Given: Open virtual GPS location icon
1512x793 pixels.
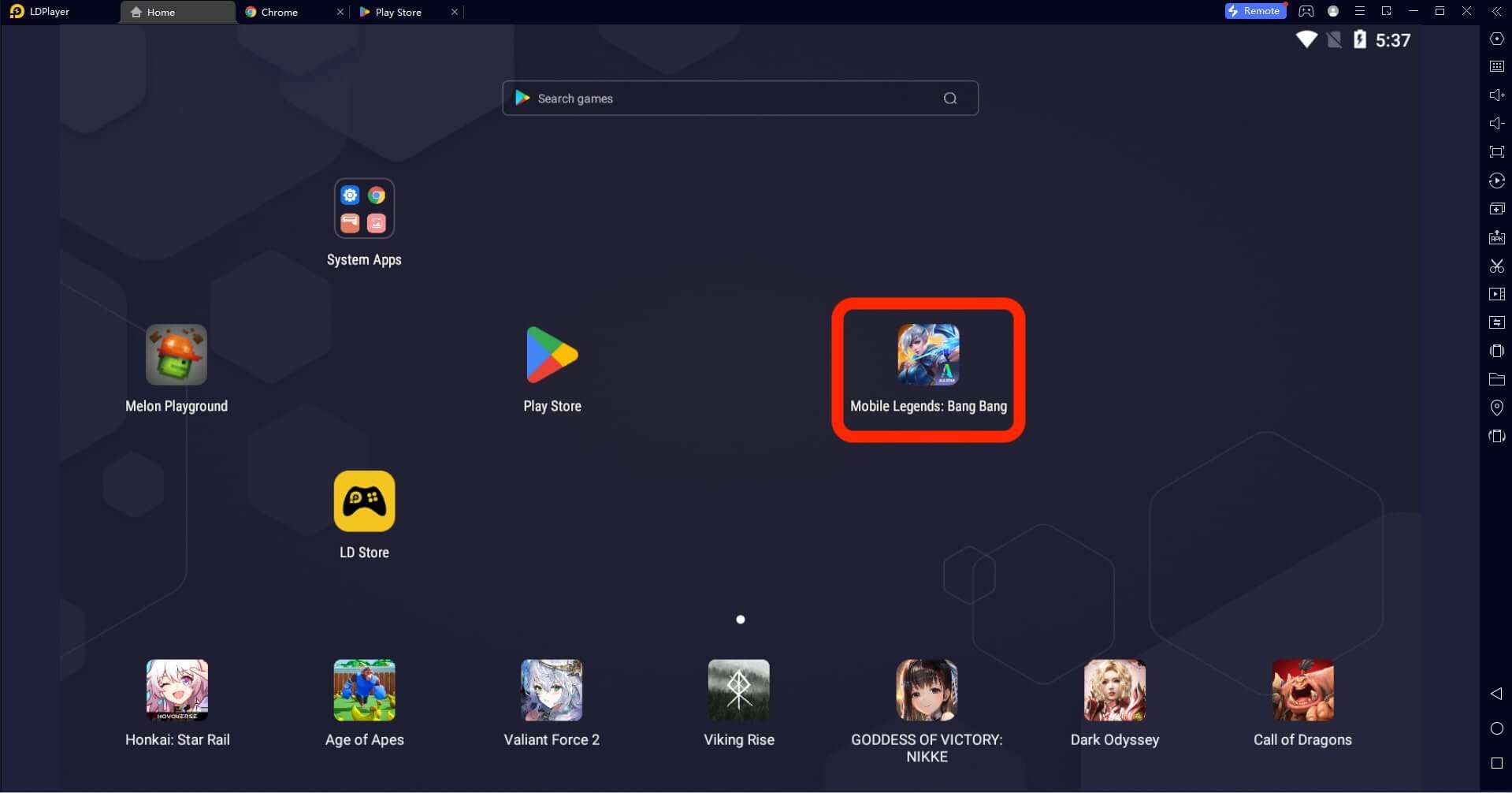Looking at the screenshot, I should [x=1496, y=408].
